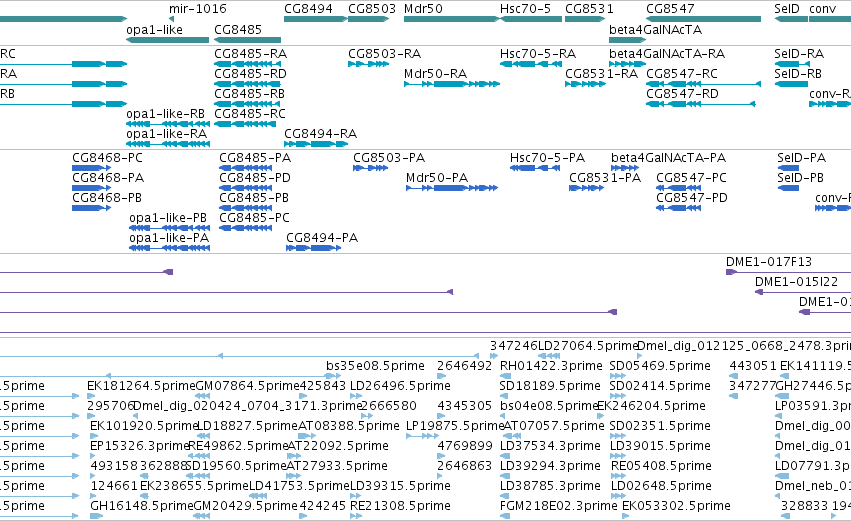Select the mir-1016 gene label
851x521 pixels.
coord(198,9)
